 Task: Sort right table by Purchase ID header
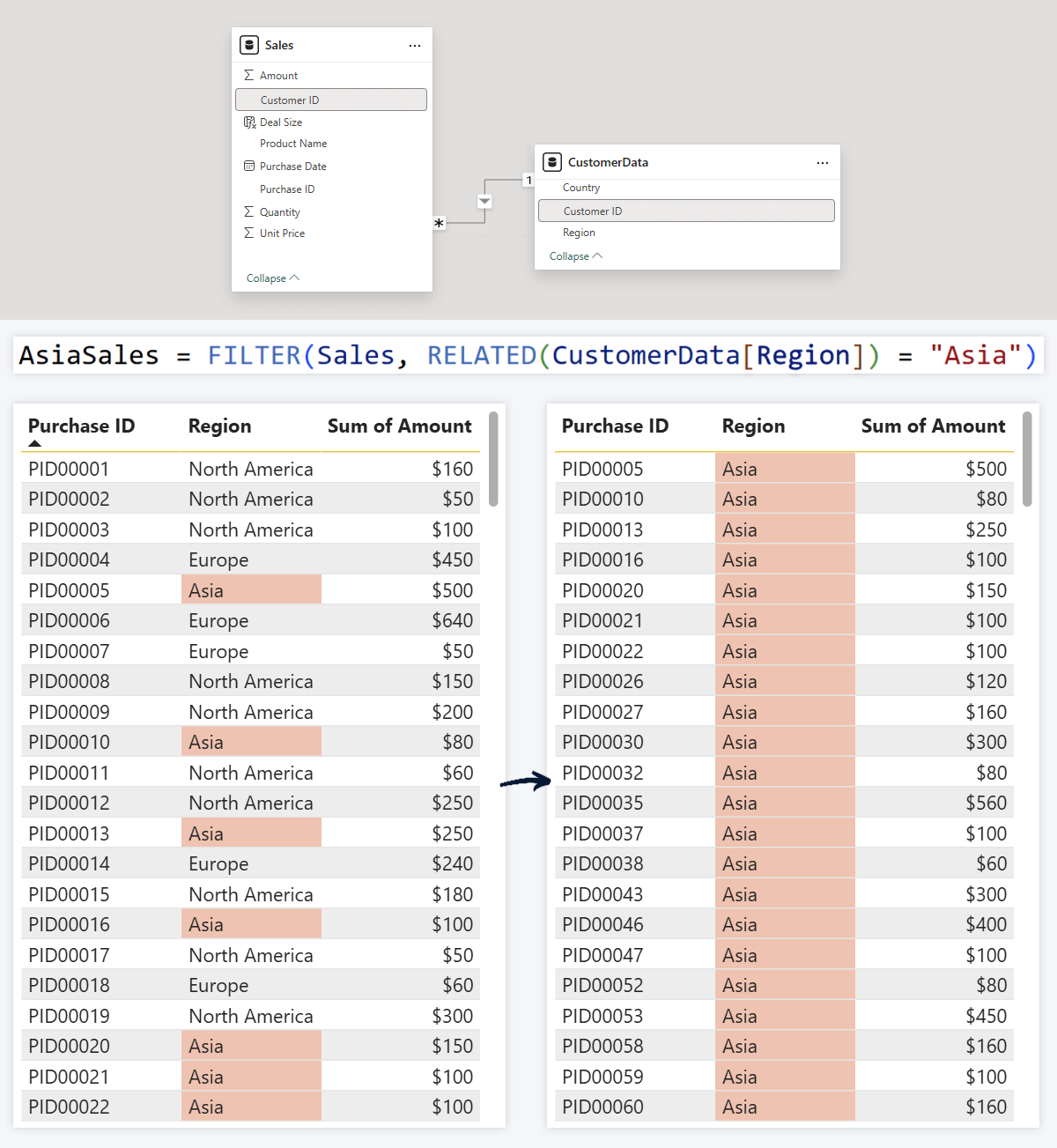pyautogui.click(x=615, y=426)
